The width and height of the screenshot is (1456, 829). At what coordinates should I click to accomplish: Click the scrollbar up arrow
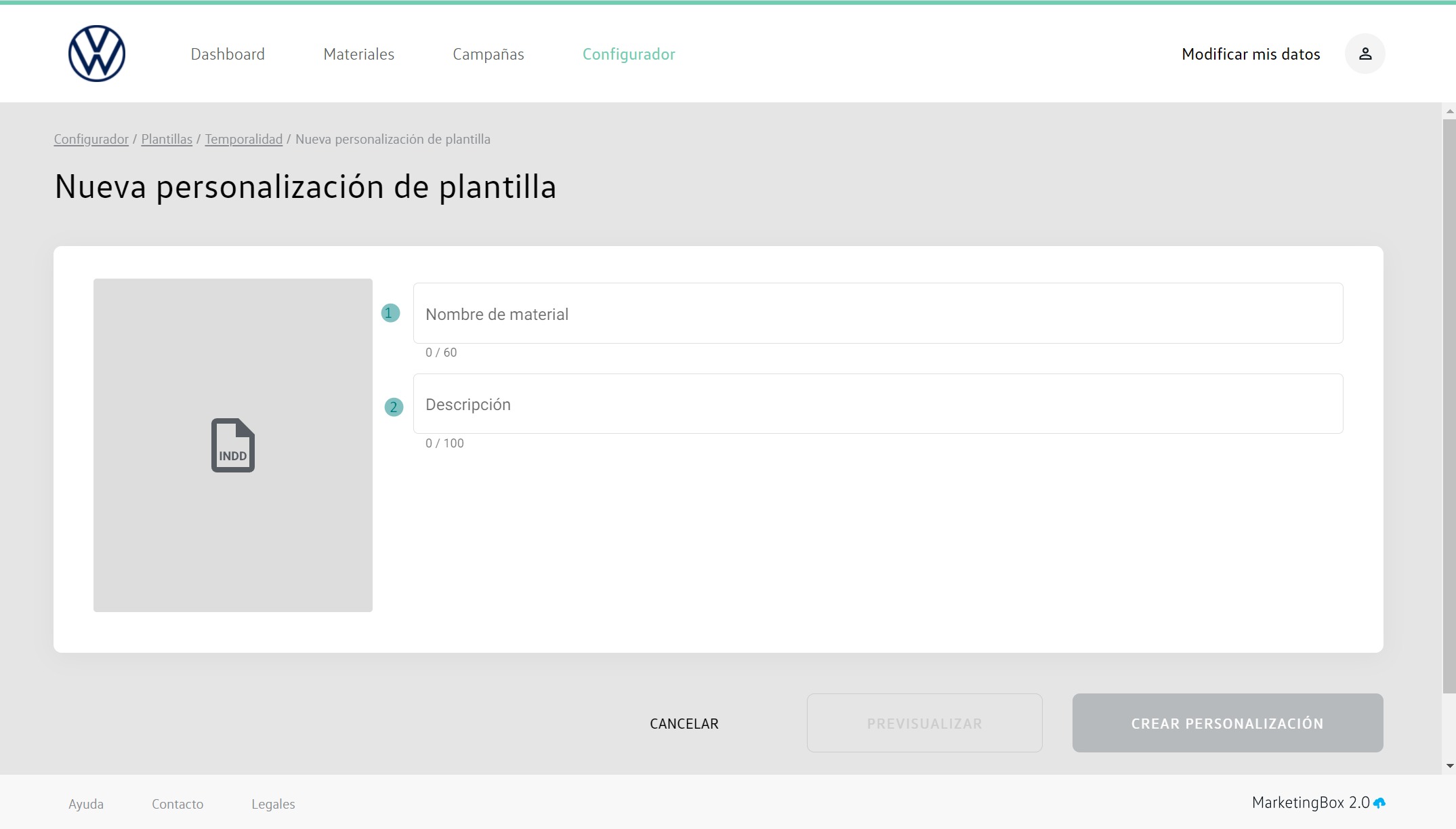[1449, 111]
